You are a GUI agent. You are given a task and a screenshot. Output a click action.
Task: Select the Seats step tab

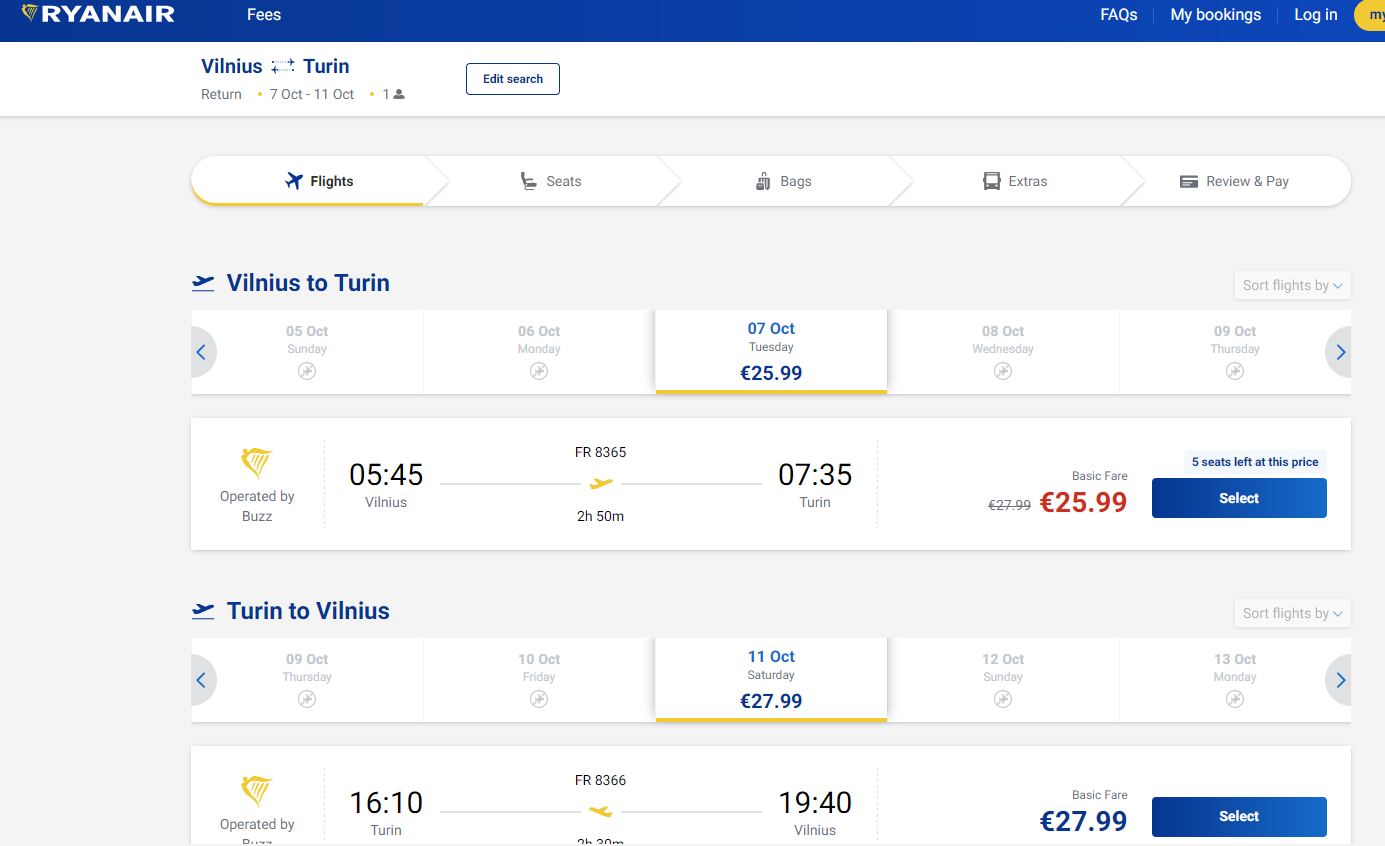550,181
